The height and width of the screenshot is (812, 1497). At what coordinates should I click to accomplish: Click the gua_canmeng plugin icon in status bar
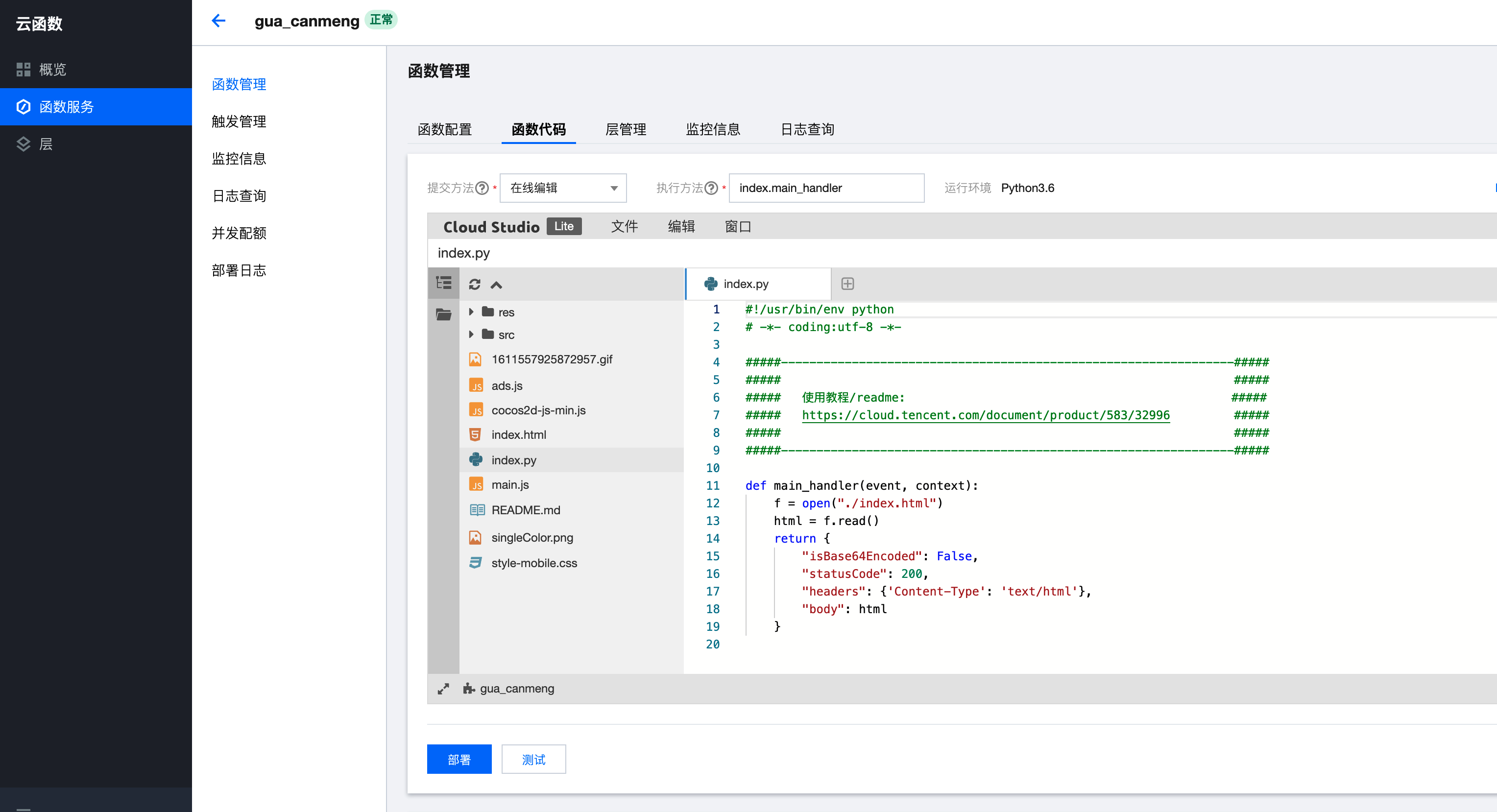(x=469, y=689)
